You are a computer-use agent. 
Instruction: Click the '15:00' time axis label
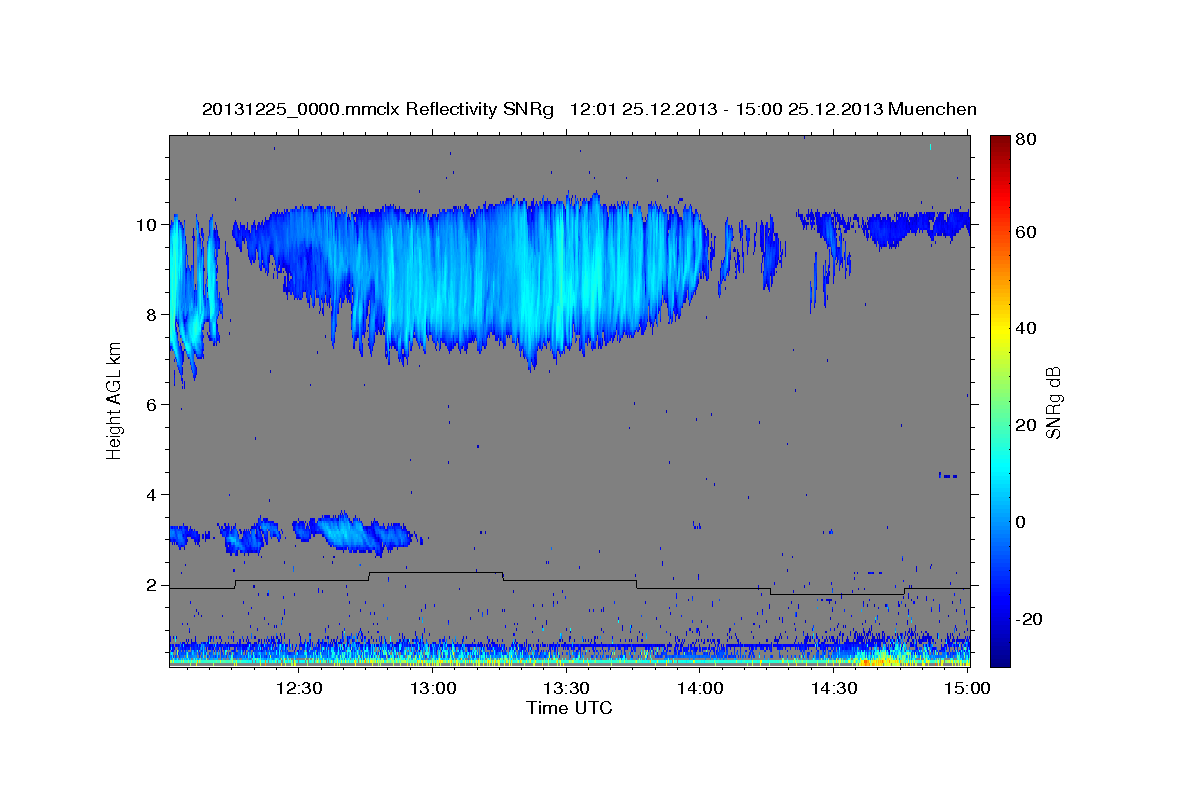[x=967, y=688]
